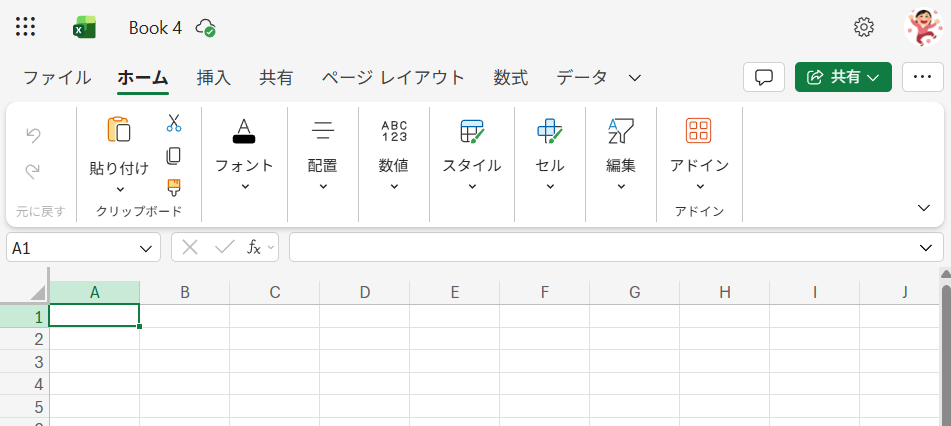Switch to the 挿入 tab
Image resolution: width=951 pixels, height=426 pixels.
(213, 78)
